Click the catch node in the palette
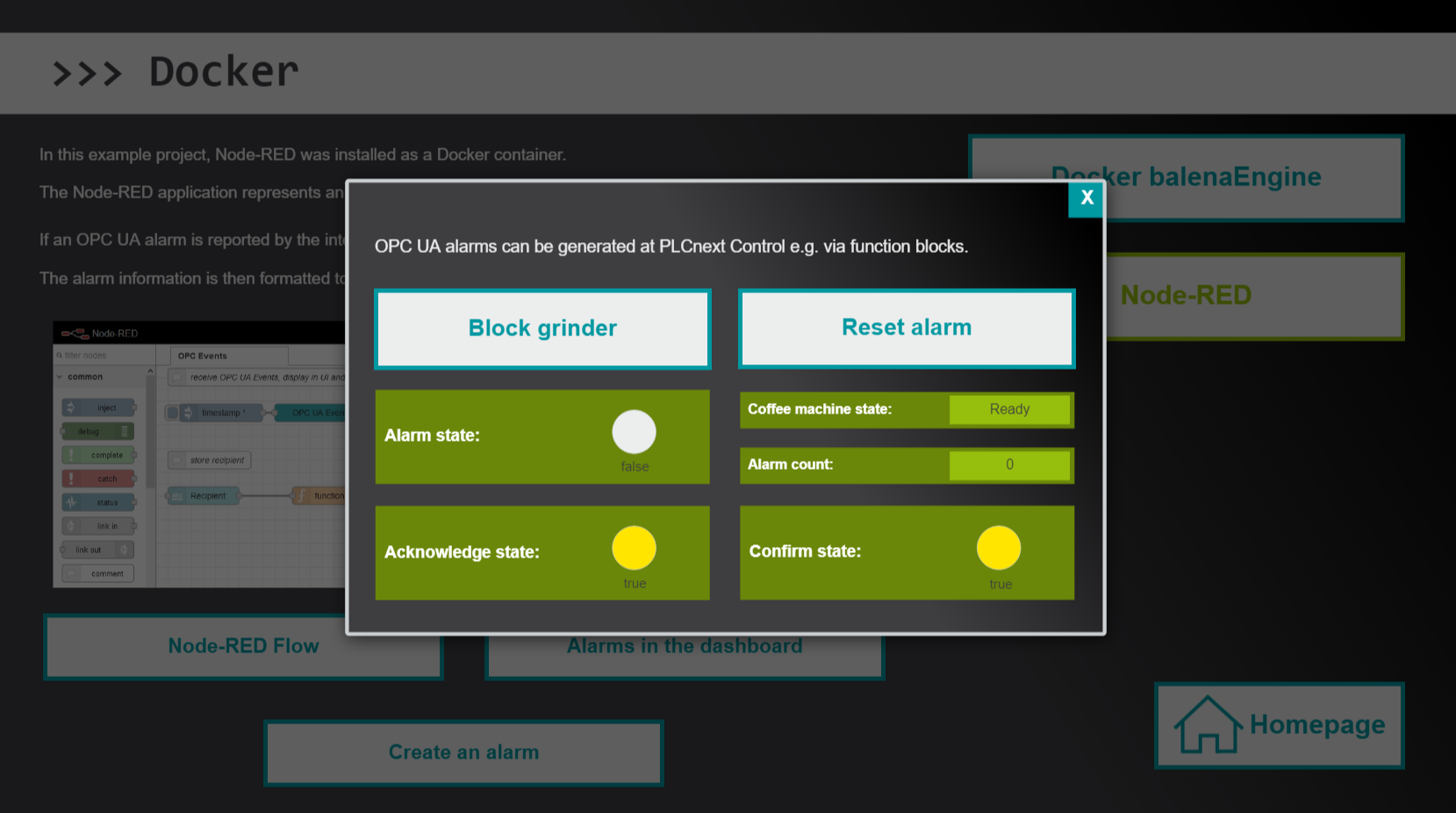The height and width of the screenshot is (813, 1456). pyautogui.click(x=99, y=478)
